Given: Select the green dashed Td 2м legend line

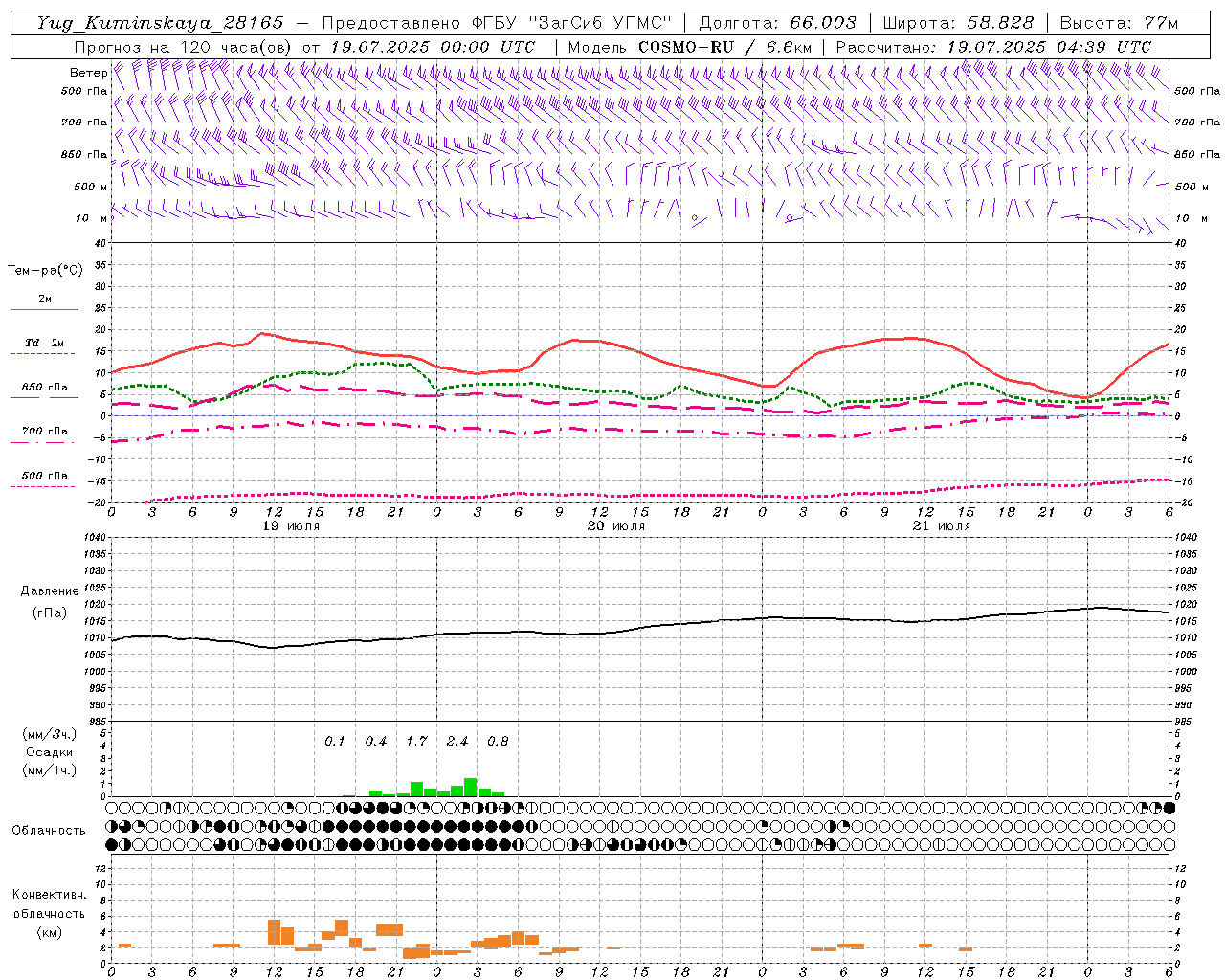Looking at the screenshot, I should 42,354.
